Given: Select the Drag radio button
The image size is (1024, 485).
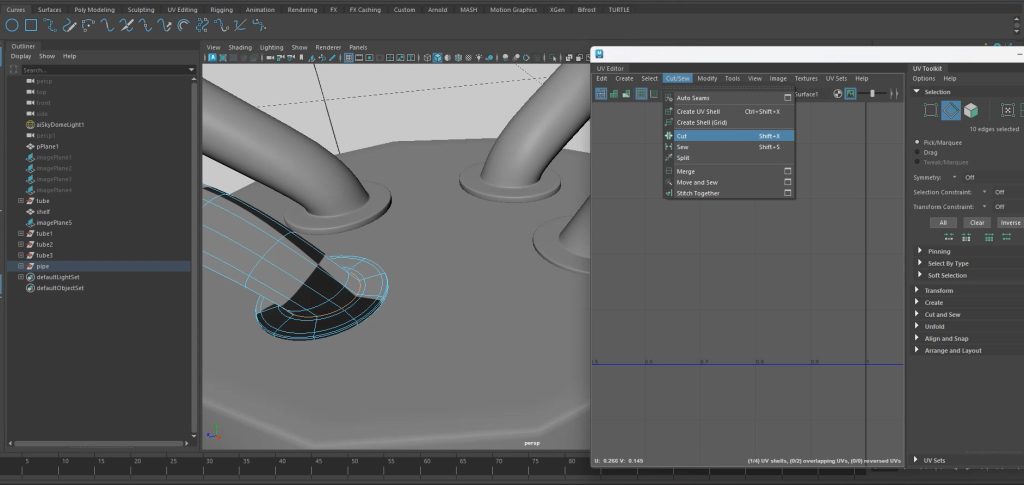Looking at the screenshot, I should pos(917,151).
